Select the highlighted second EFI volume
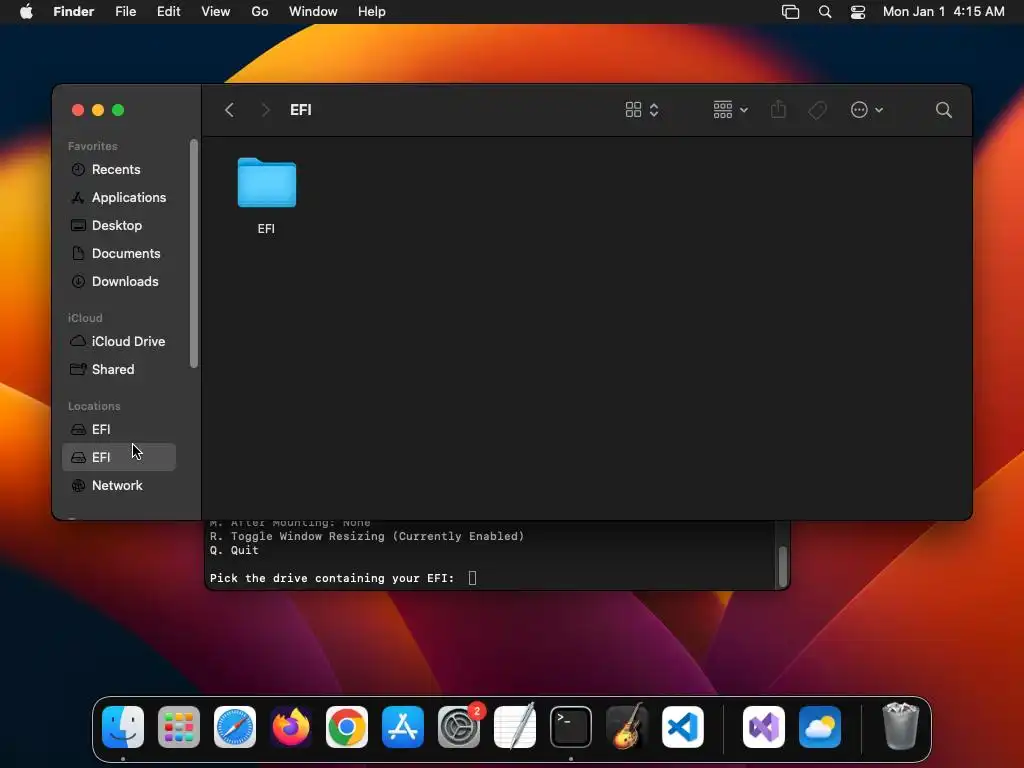The height and width of the screenshot is (768, 1024). [119, 457]
